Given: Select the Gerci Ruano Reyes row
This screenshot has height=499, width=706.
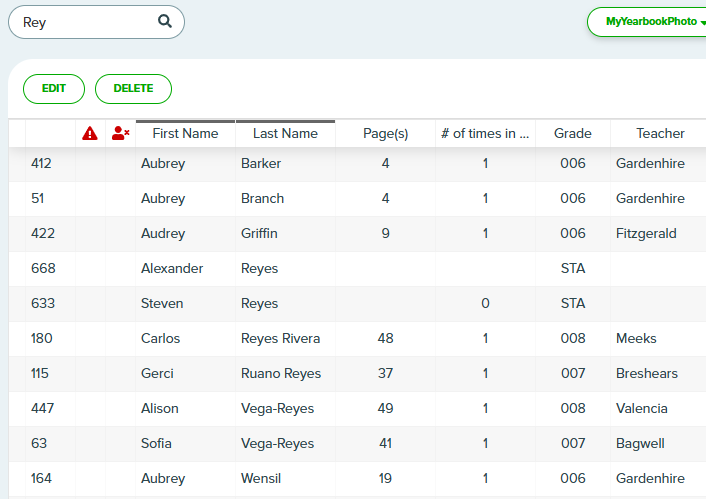Looking at the screenshot, I should point(358,373).
